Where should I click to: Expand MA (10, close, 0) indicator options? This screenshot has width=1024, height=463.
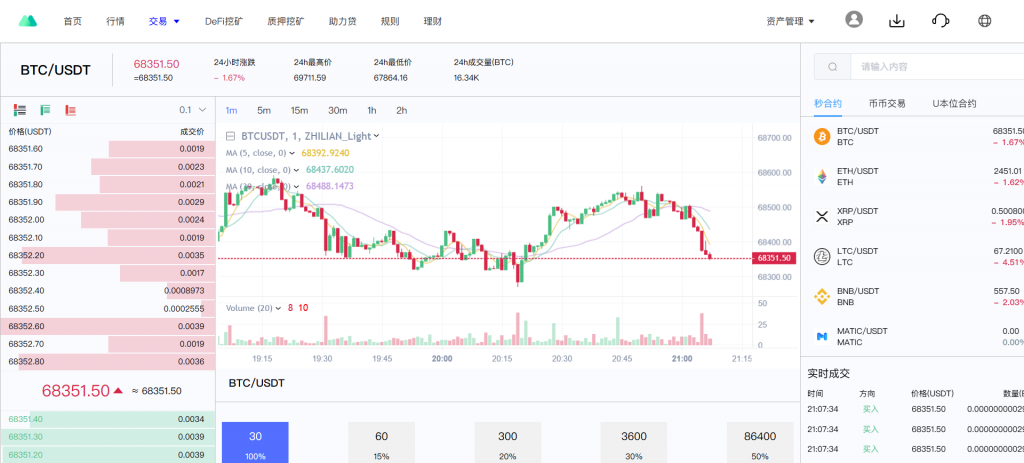(296, 170)
